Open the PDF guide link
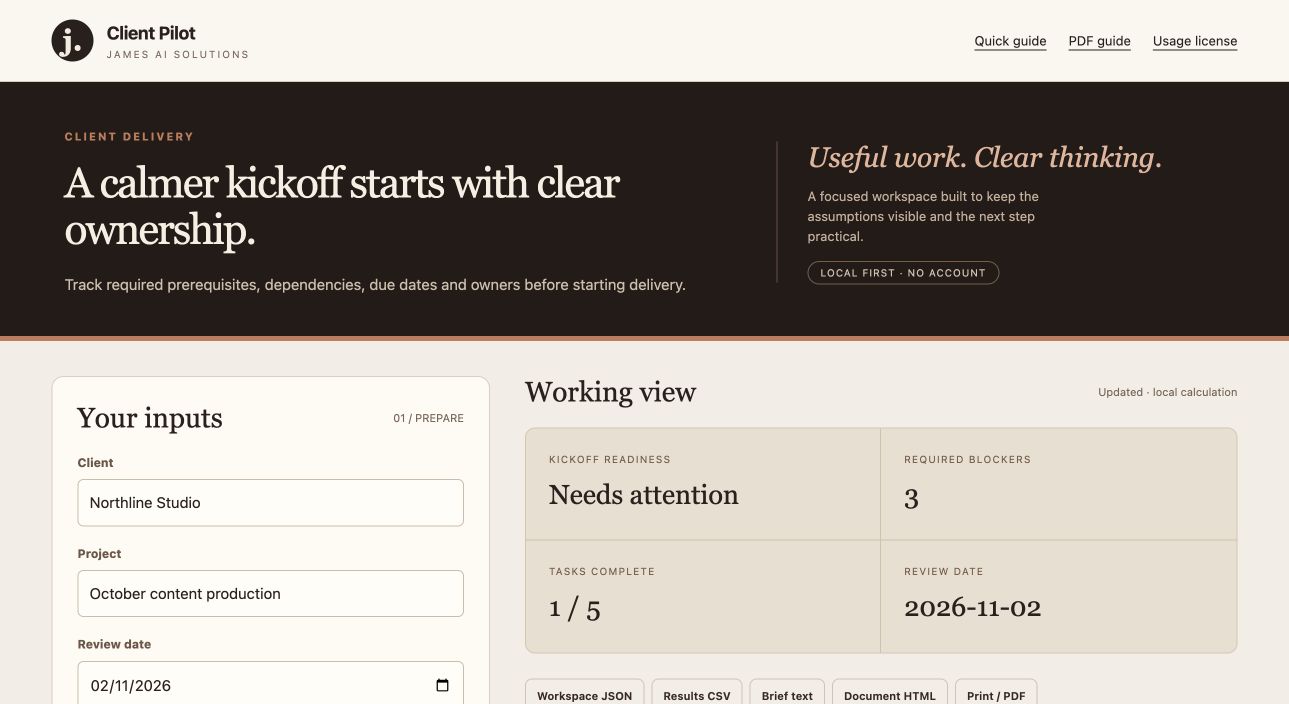This screenshot has width=1289, height=704. tap(1099, 41)
